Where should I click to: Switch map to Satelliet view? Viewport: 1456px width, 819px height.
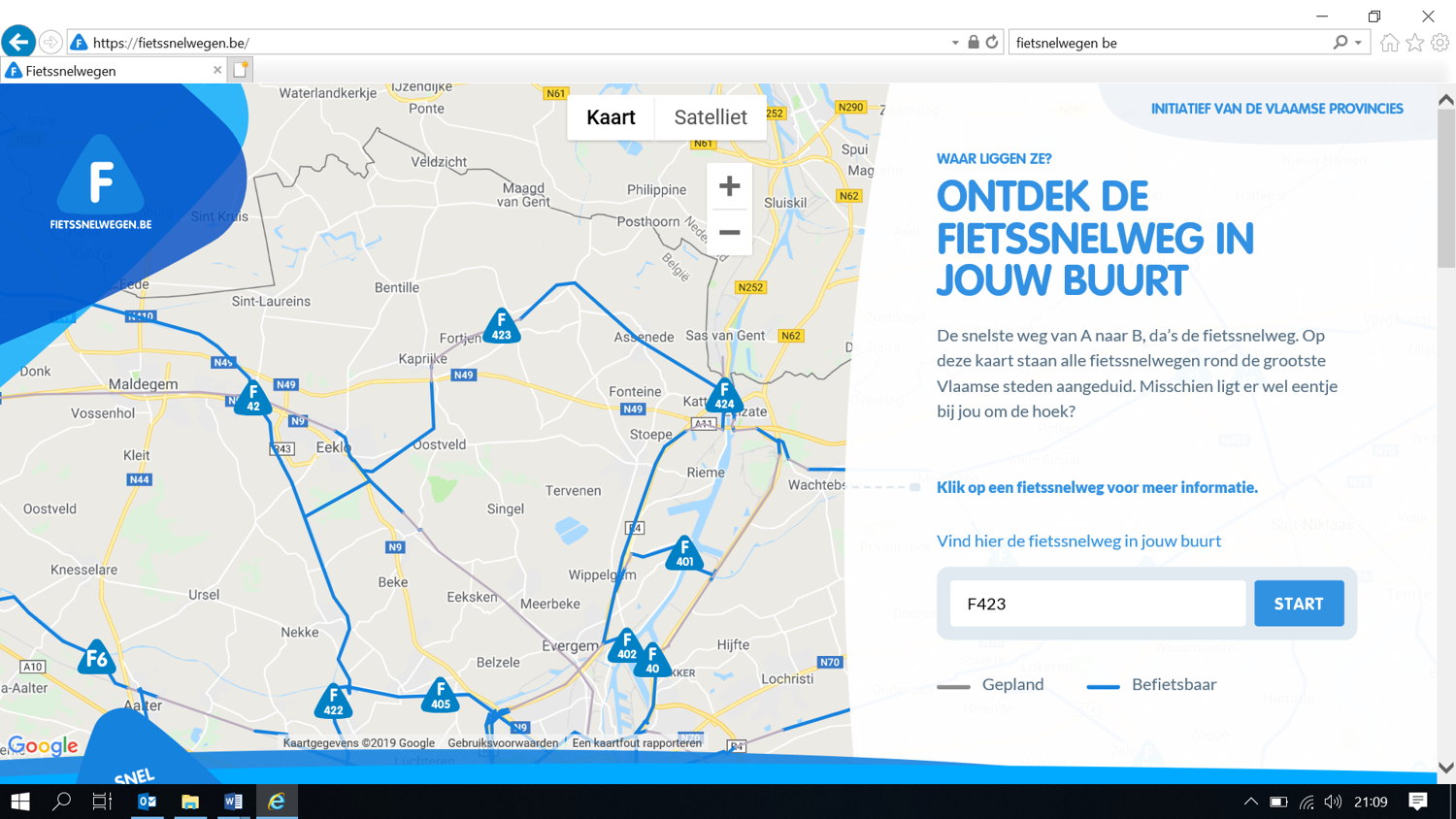click(x=711, y=117)
